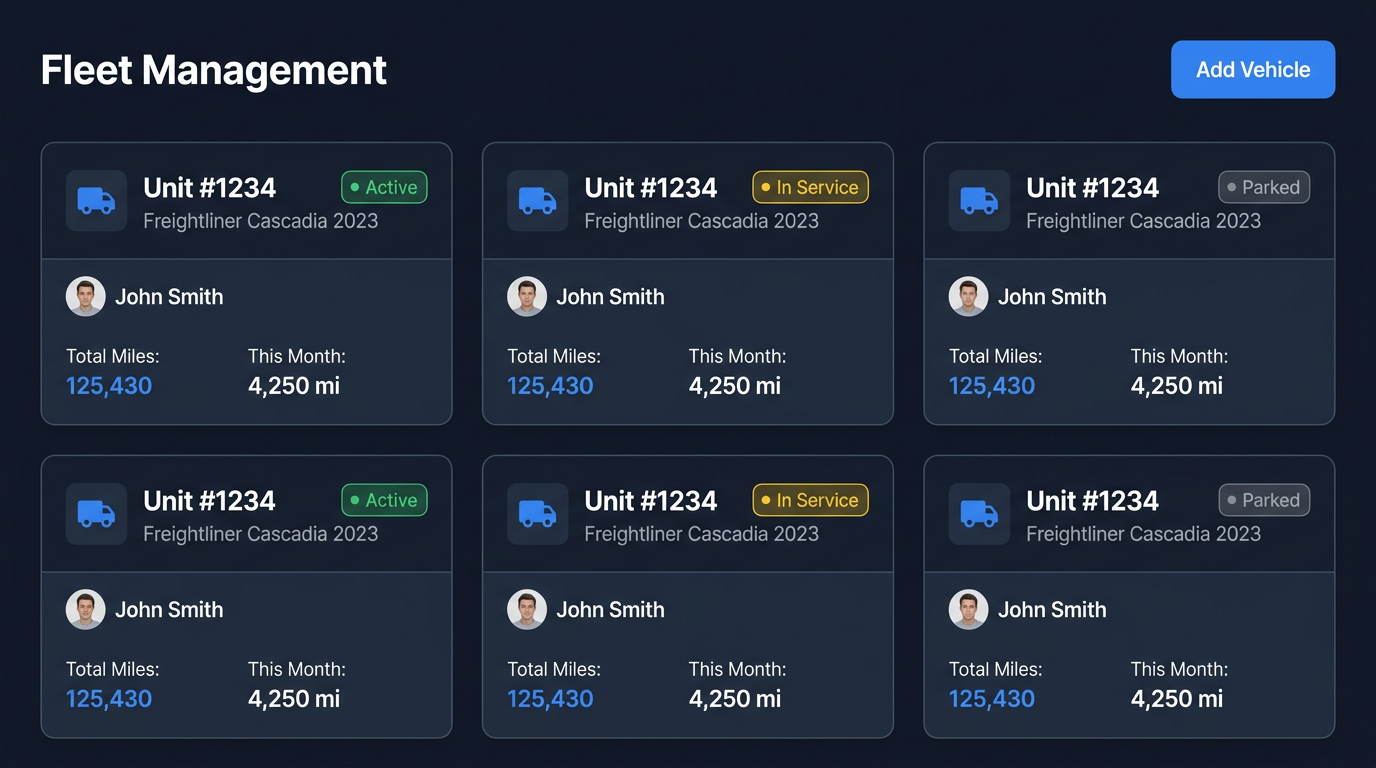Screen dimensions: 1376x768
Task: Open Unit #1234 title in top-left card
Action: [x=209, y=188]
